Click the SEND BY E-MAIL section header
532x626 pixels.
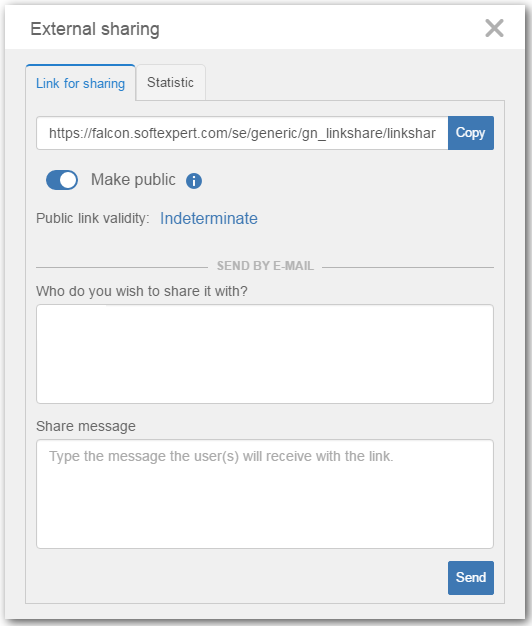pyautogui.click(x=265, y=266)
